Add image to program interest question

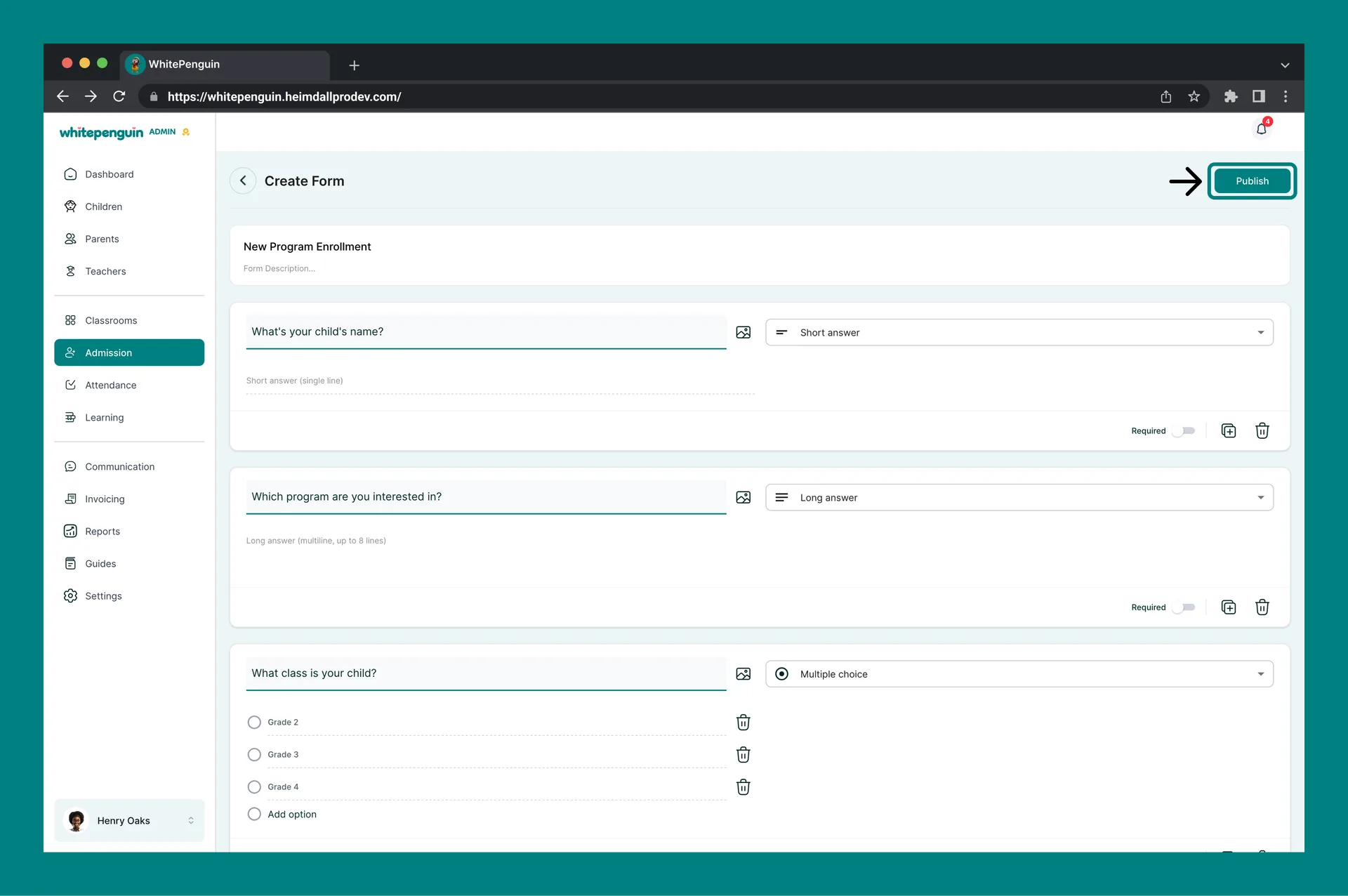pyautogui.click(x=744, y=497)
